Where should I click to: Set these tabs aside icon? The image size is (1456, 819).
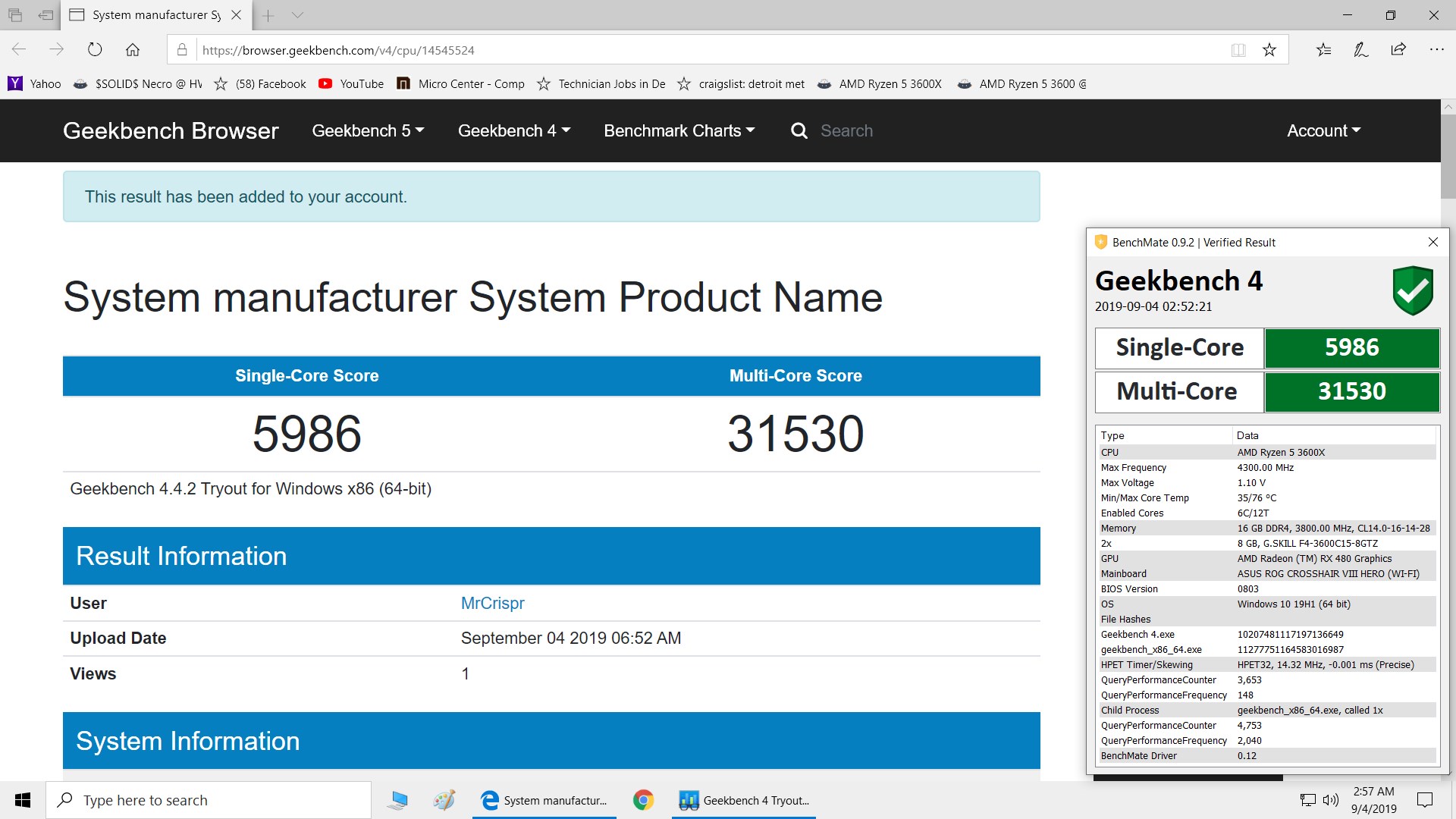[45, 14]
